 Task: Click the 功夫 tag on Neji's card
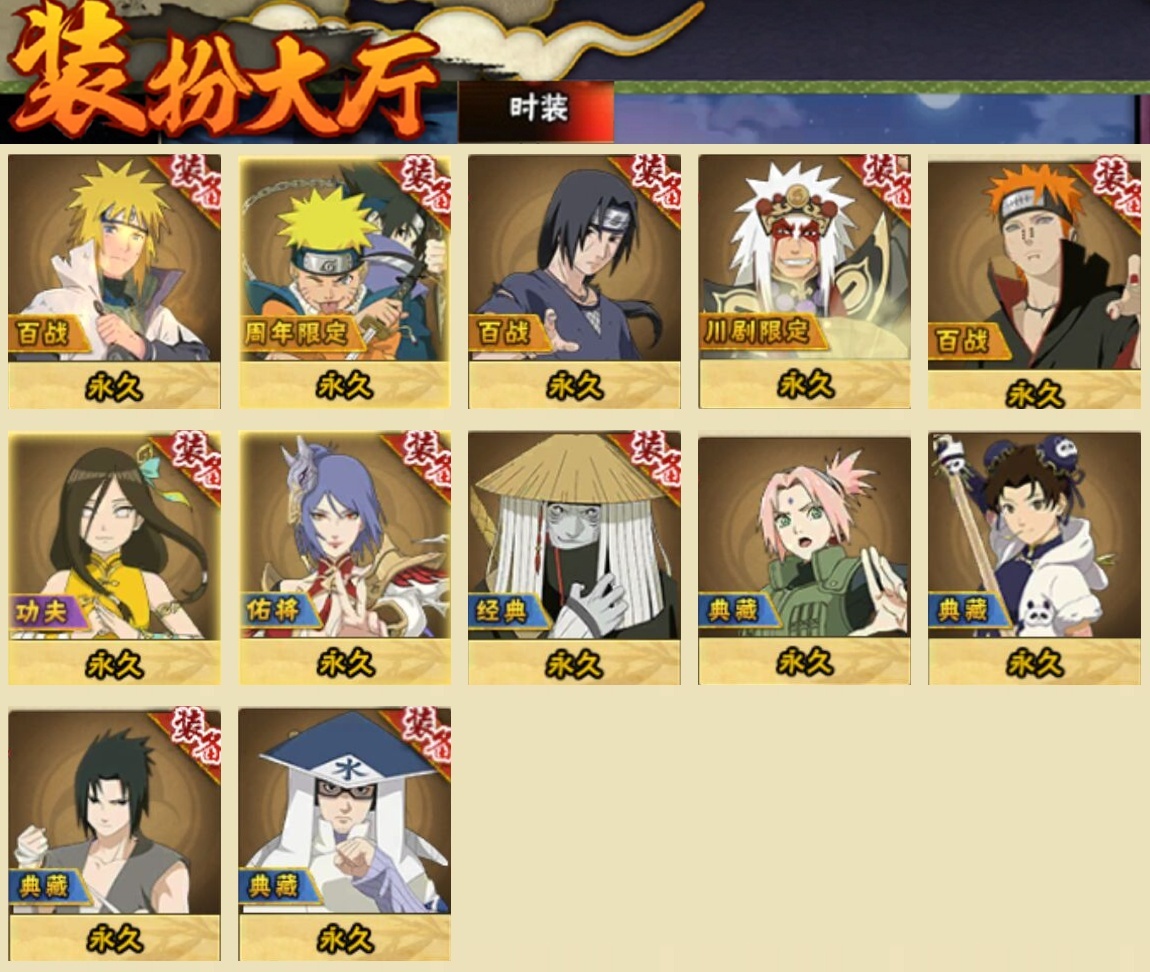click(x=42, y=610)
